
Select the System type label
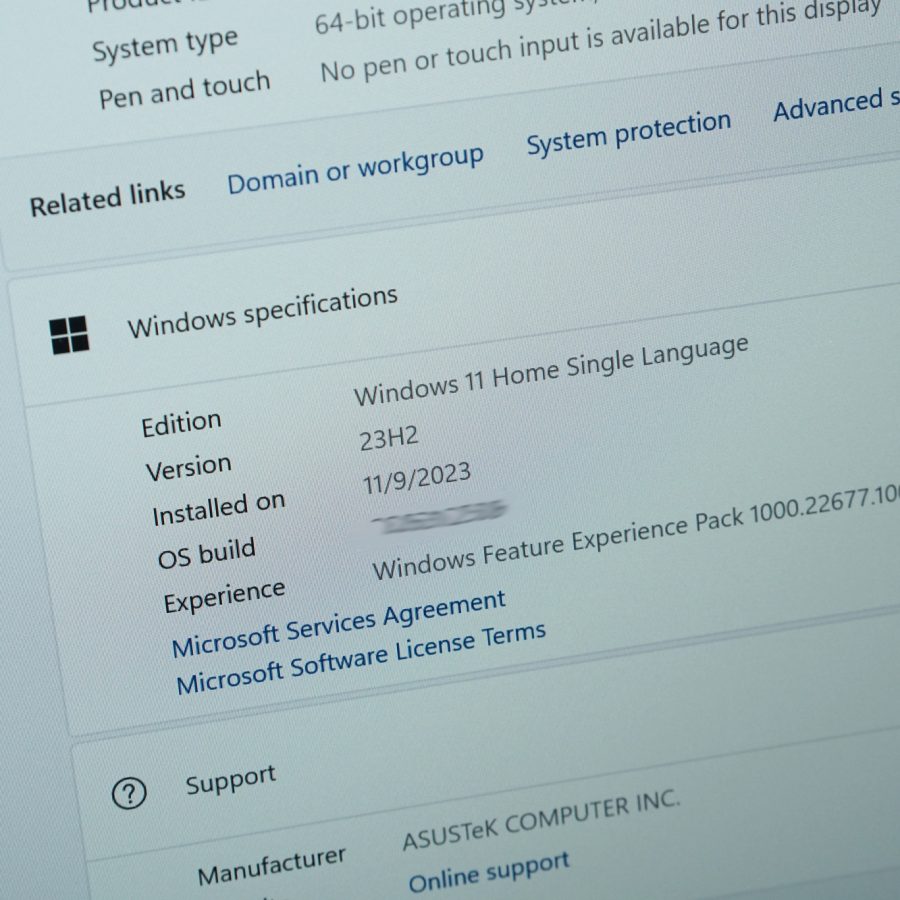tap(165, 45)
